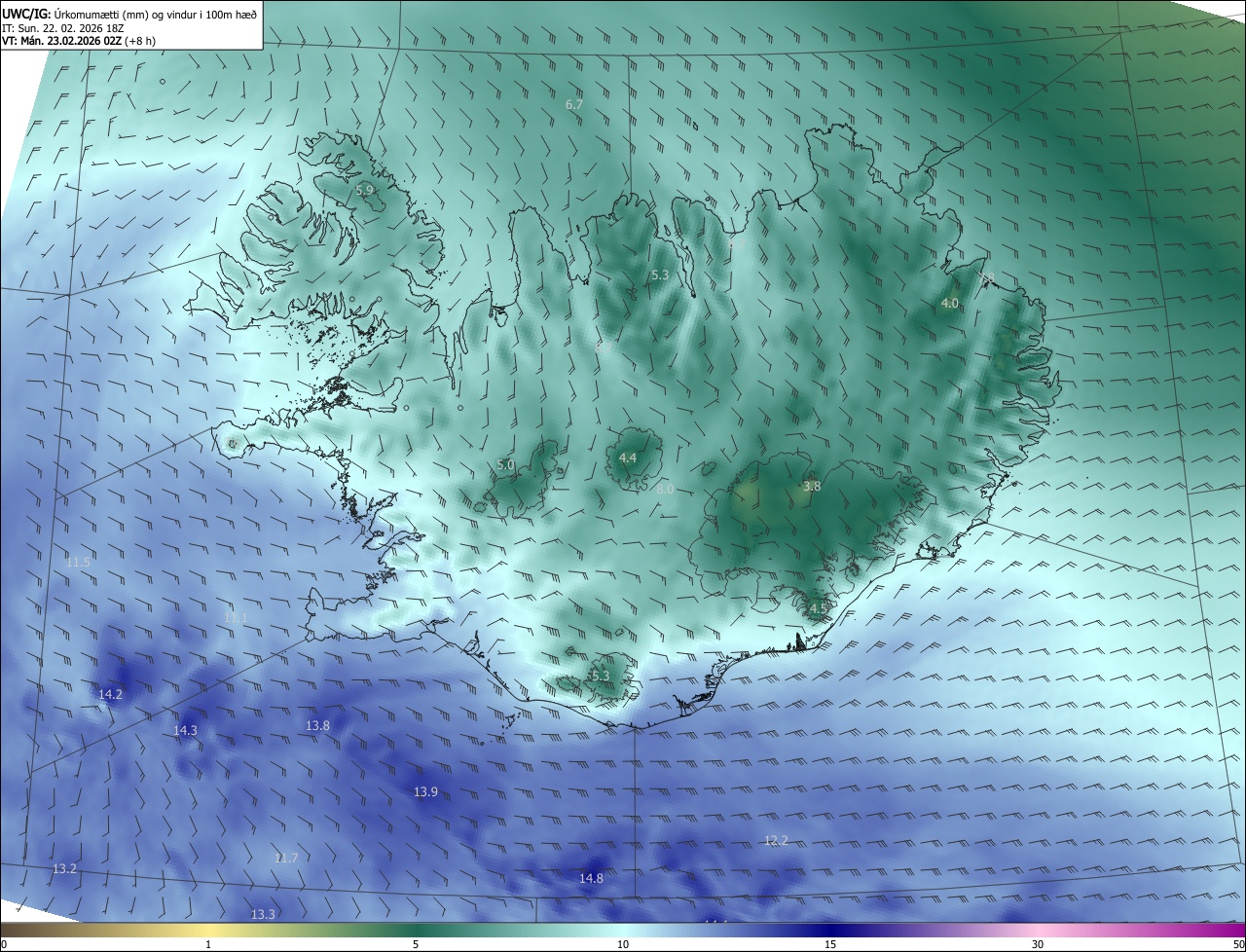Click the 8.0 value in central Iceland
Image resolution: width=1246 pixels, height=952 pixels.
[665, 489]
